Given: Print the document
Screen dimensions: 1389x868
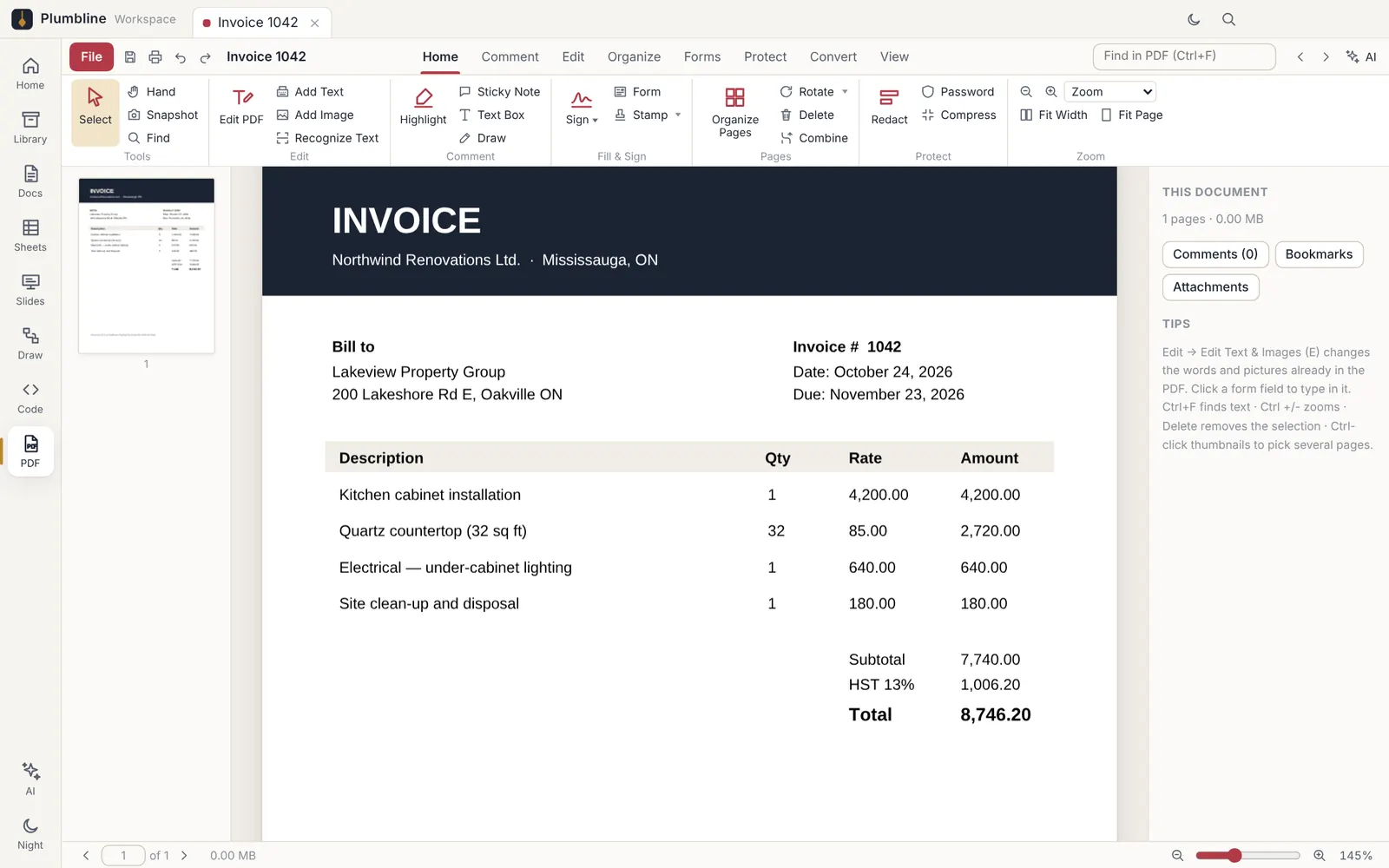Looking at the screenshot, I should coord(155,57).
